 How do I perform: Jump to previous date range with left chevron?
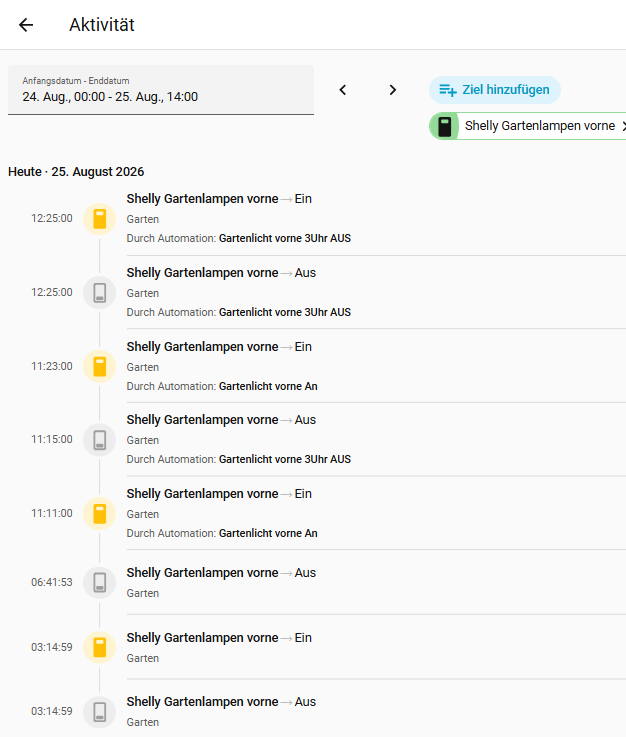click(343, 90)
